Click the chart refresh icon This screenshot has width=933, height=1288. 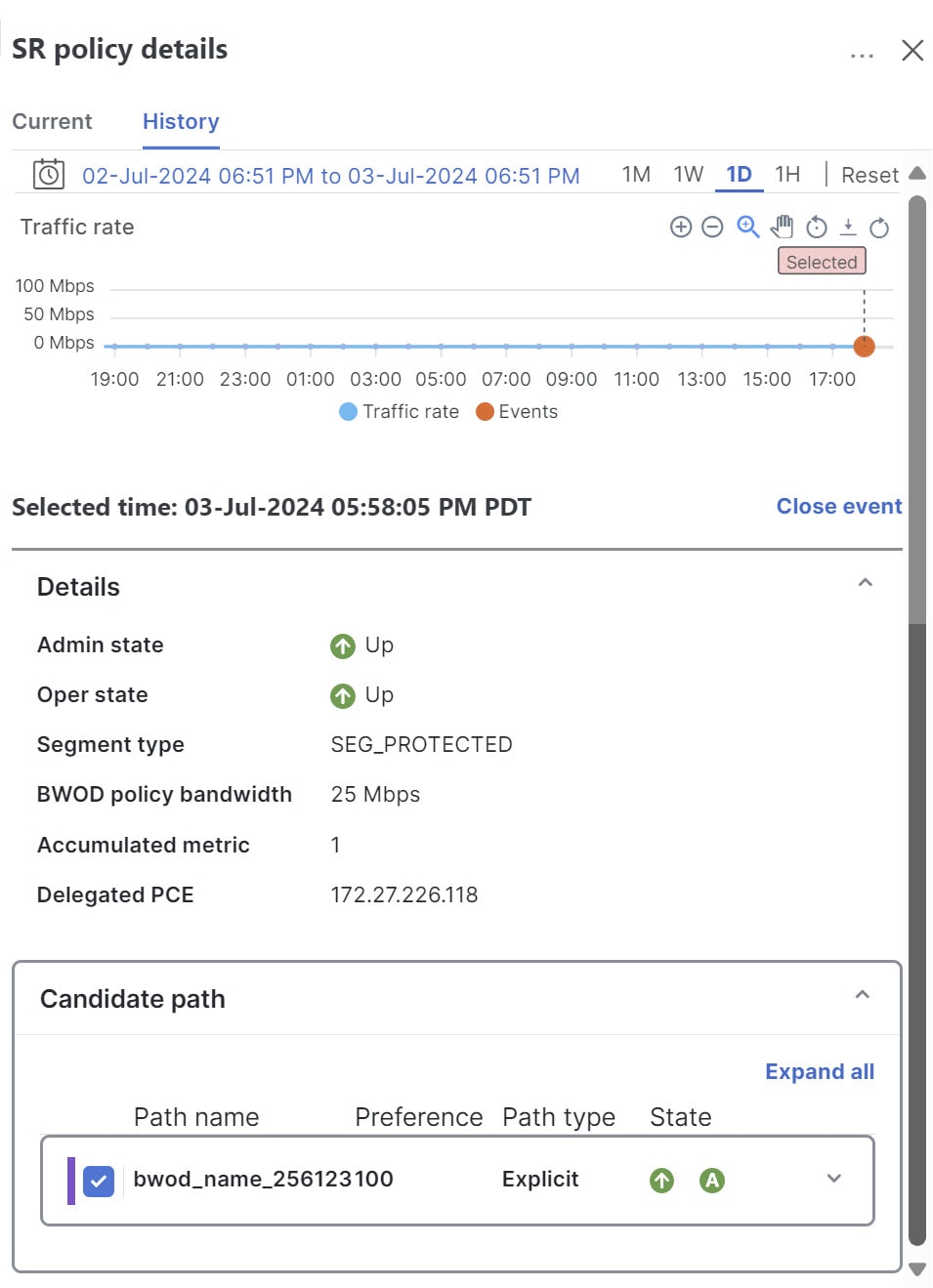coord(879,228)
